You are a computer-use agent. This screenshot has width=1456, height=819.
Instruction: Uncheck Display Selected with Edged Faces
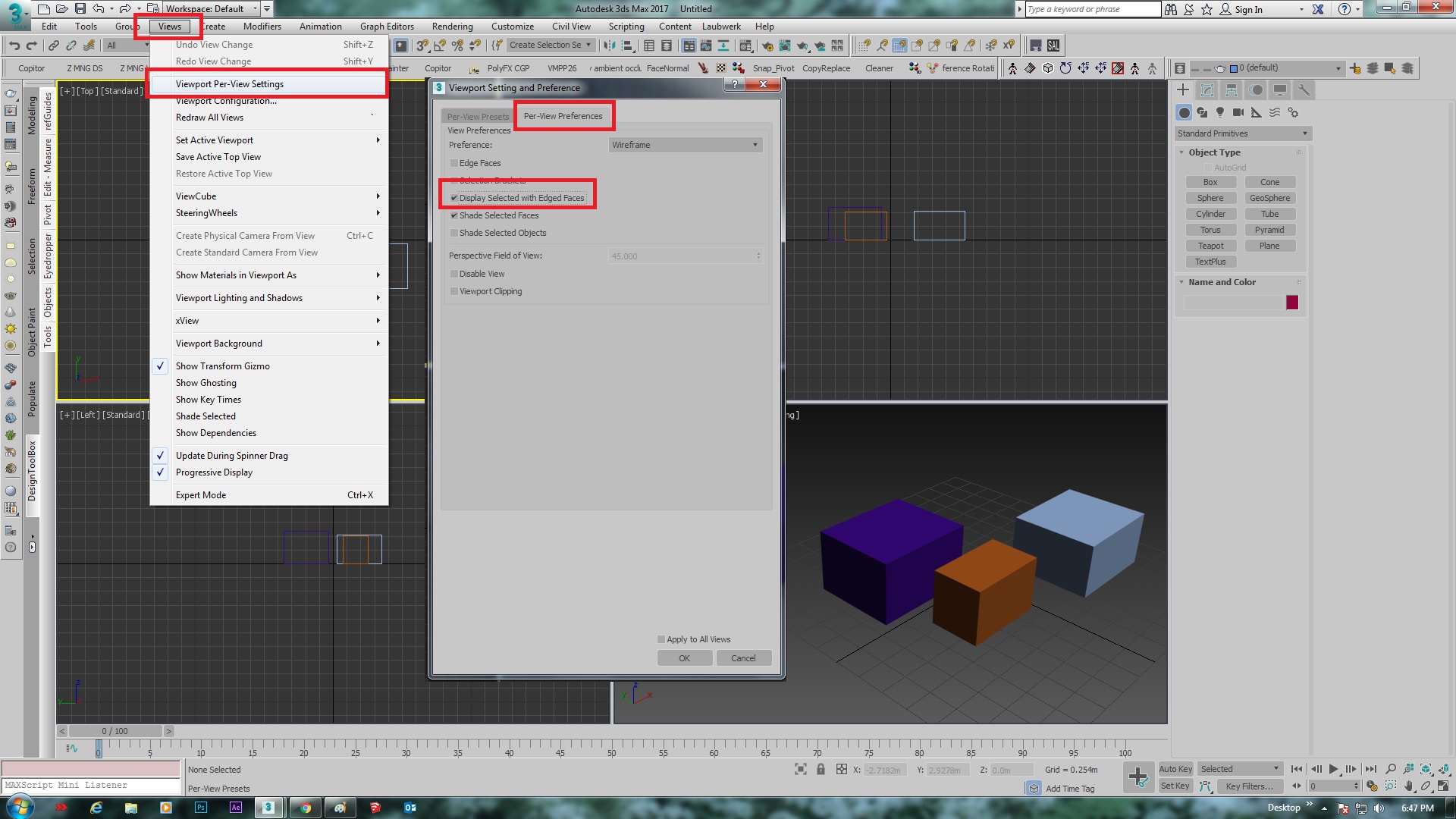[454, 198]
